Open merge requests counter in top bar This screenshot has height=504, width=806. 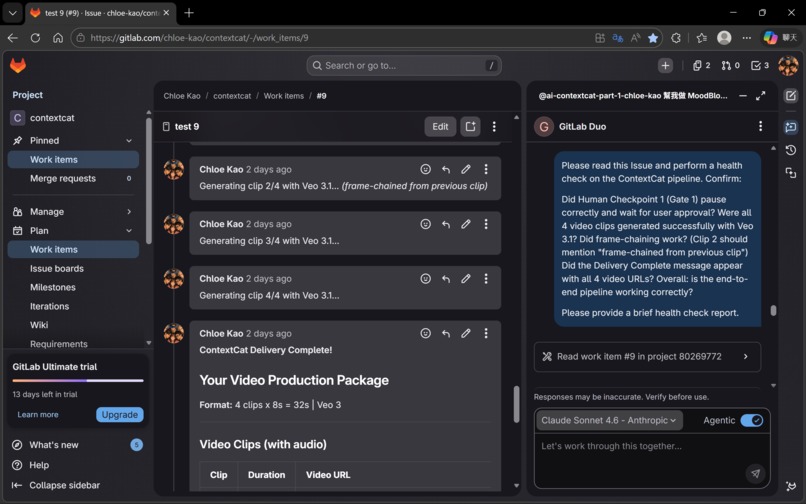click(x=730, y=65)
